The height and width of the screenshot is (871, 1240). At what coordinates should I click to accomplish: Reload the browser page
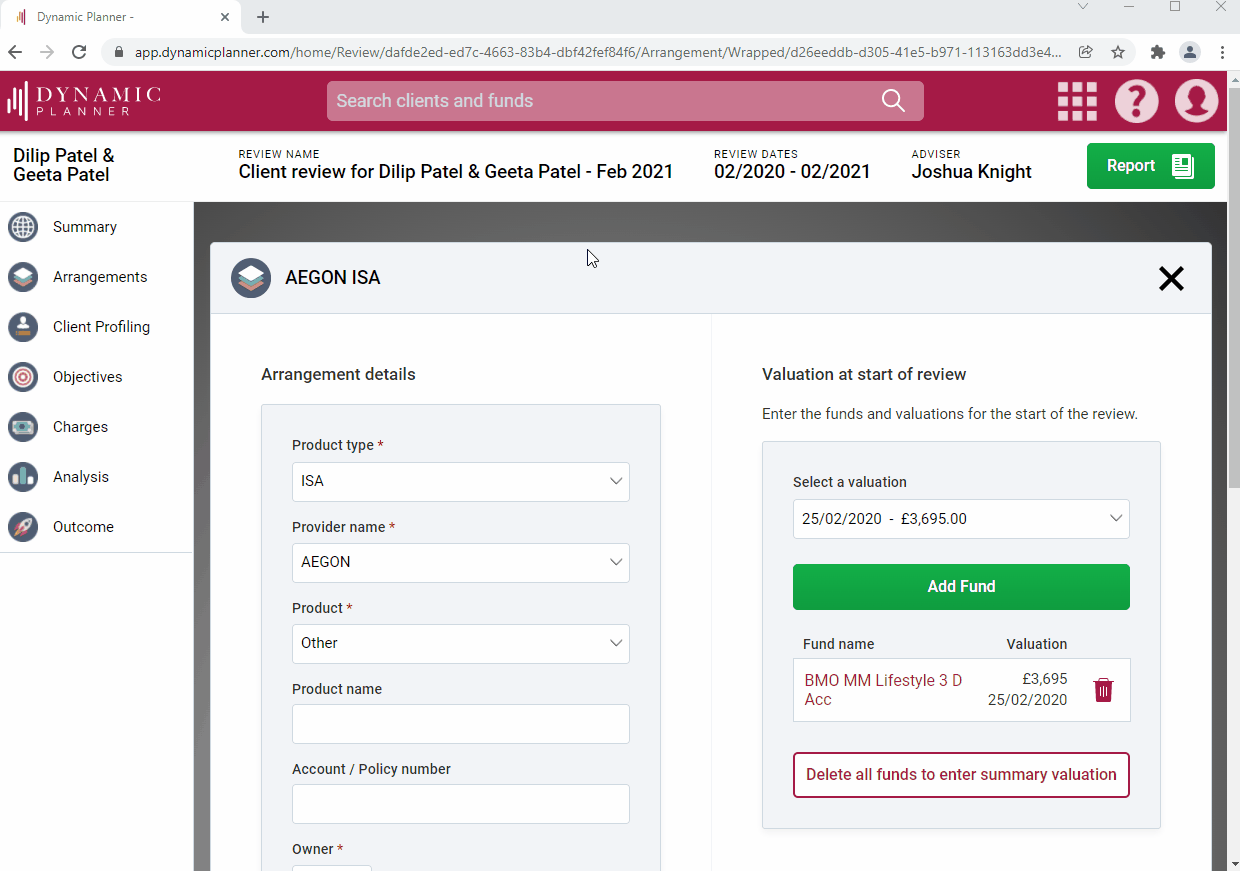pos(78,52)
